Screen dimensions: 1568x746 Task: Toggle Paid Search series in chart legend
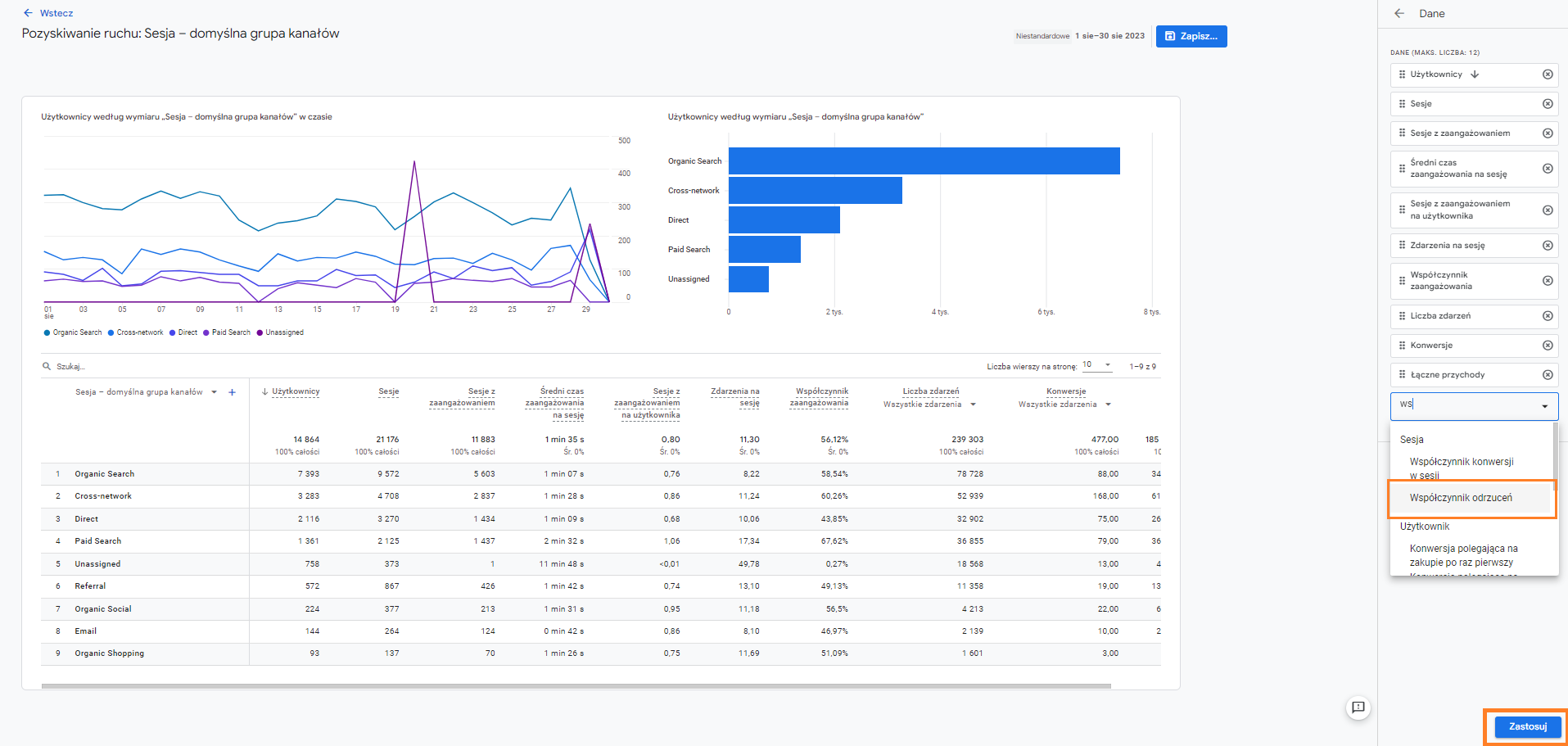click(227, 332)
